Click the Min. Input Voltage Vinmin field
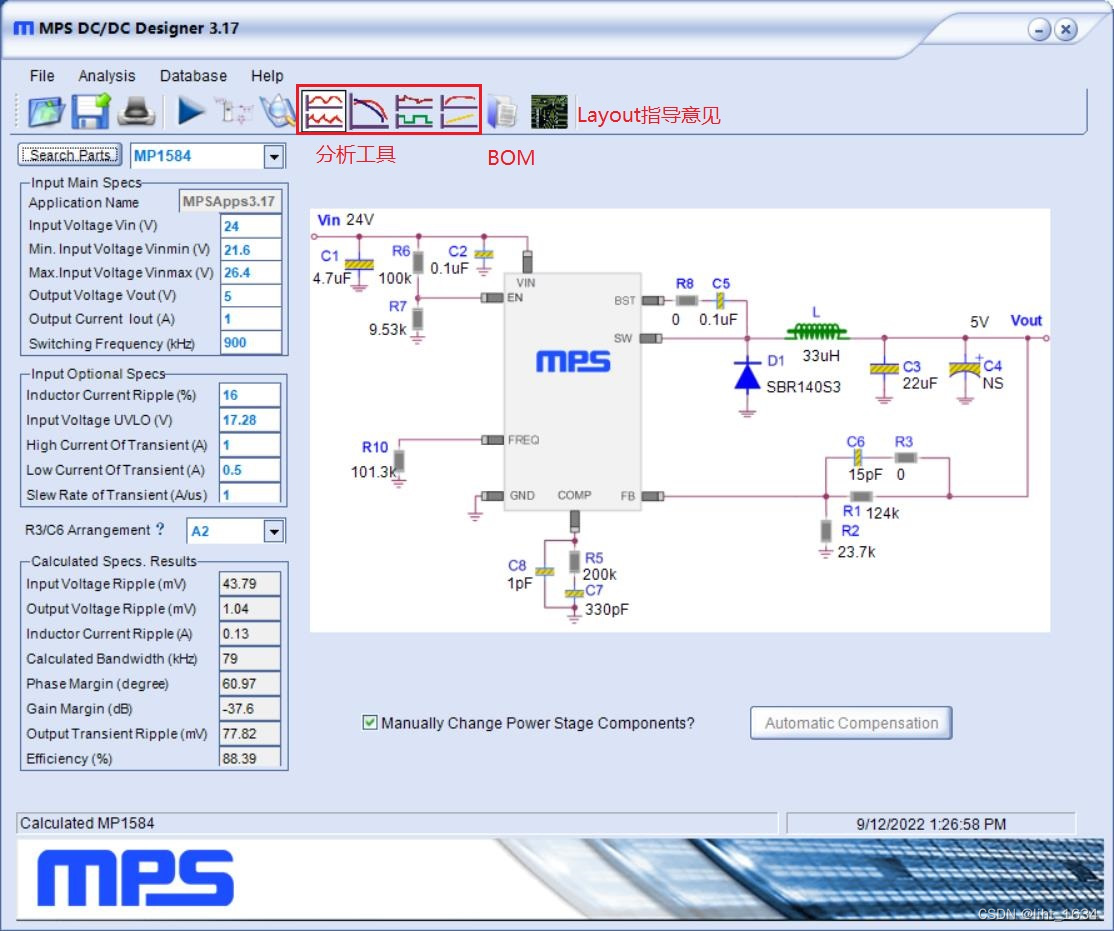 pyautogui.click(x=252, y=249)
